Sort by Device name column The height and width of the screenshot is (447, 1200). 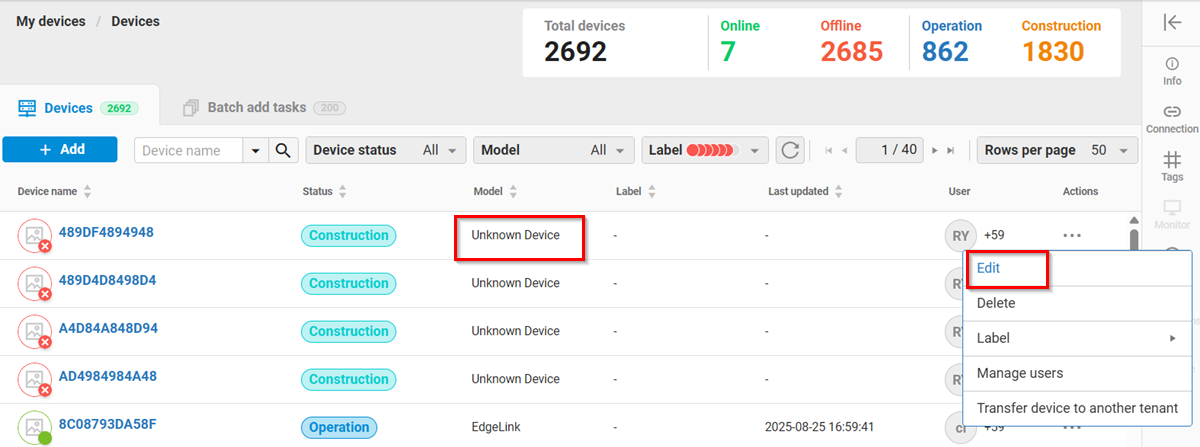click(87, 191)
